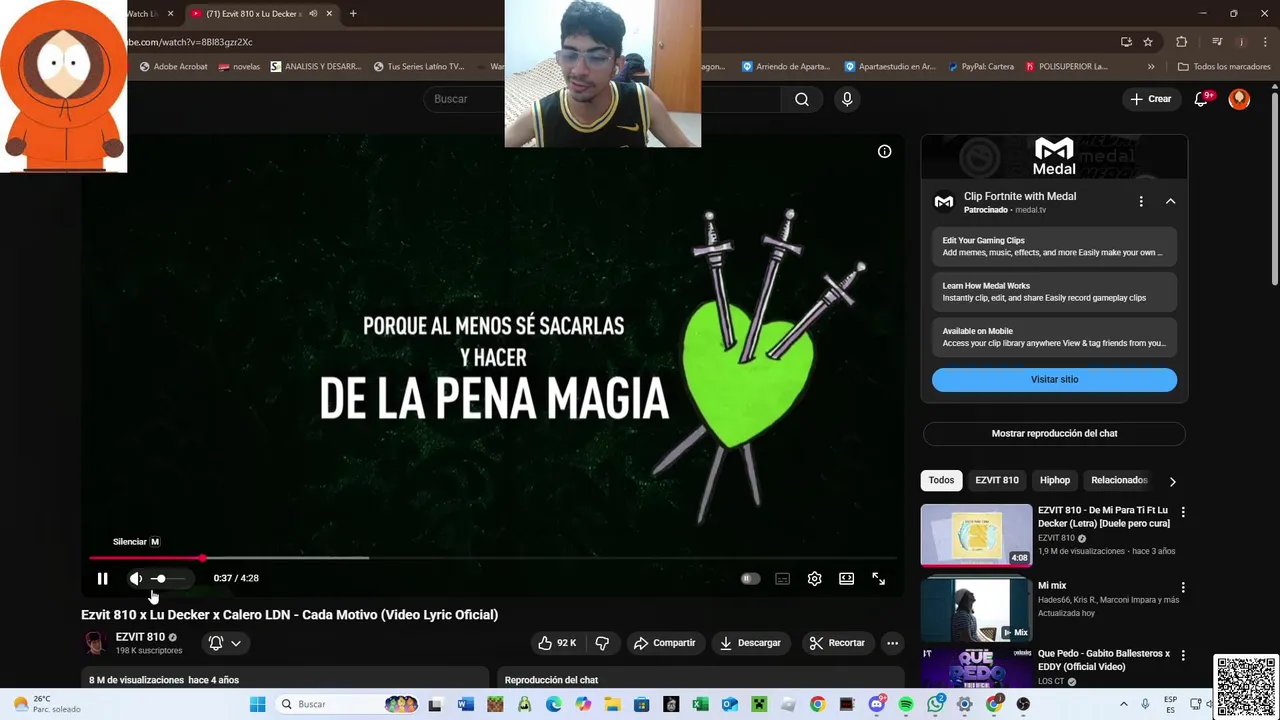Image resolution: width=1280 pixels, height=720 pixels.
Task: Open the Chrome extensions puzzle icon
Action: click(x=1181, y=42)
